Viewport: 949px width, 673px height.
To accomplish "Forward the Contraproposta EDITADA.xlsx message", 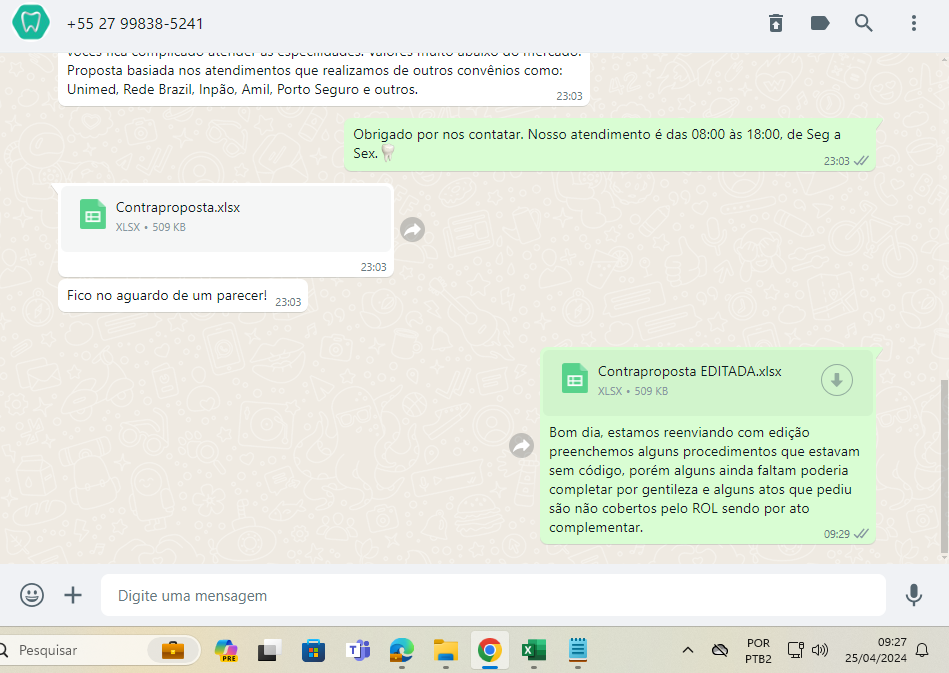I will tap(521, 445).
